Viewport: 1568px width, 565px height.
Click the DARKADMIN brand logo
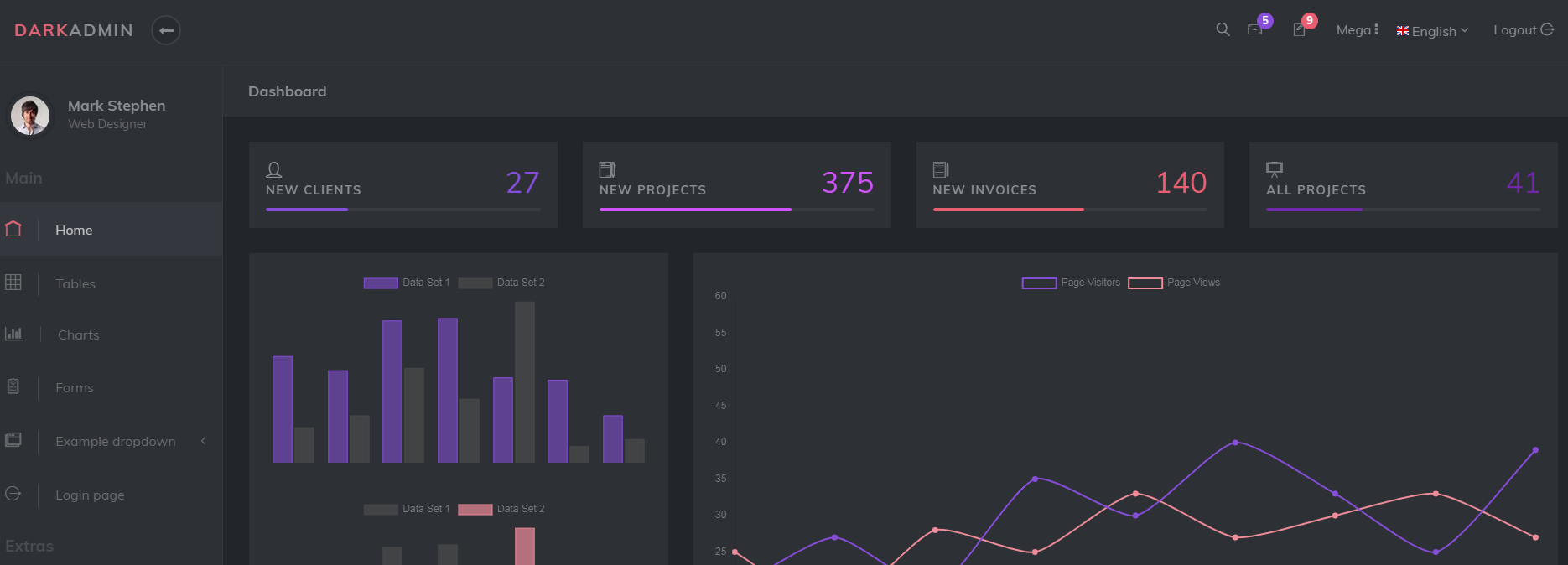[x=74, y=30]
